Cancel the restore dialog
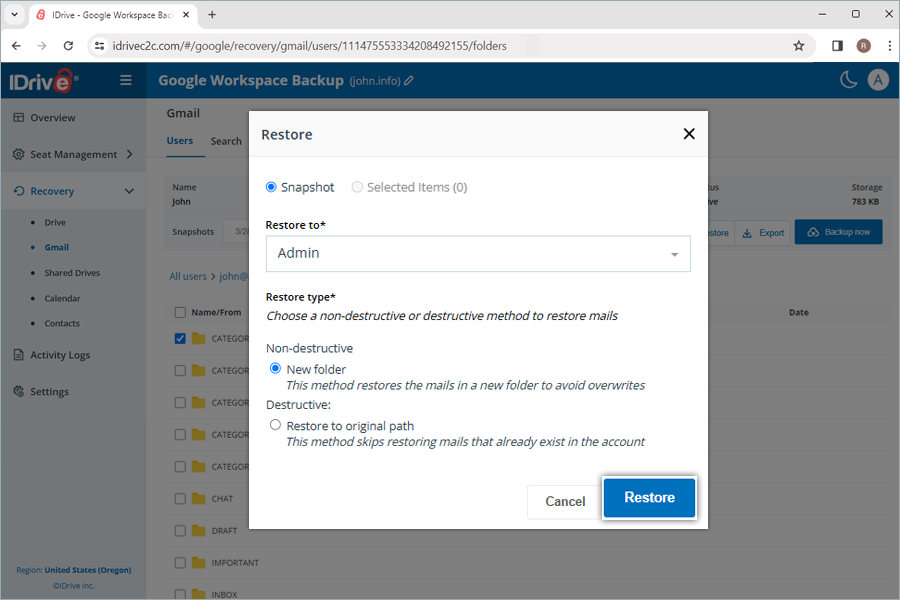The height and width of the screenshot is (600, 900). tap(565, 501)
